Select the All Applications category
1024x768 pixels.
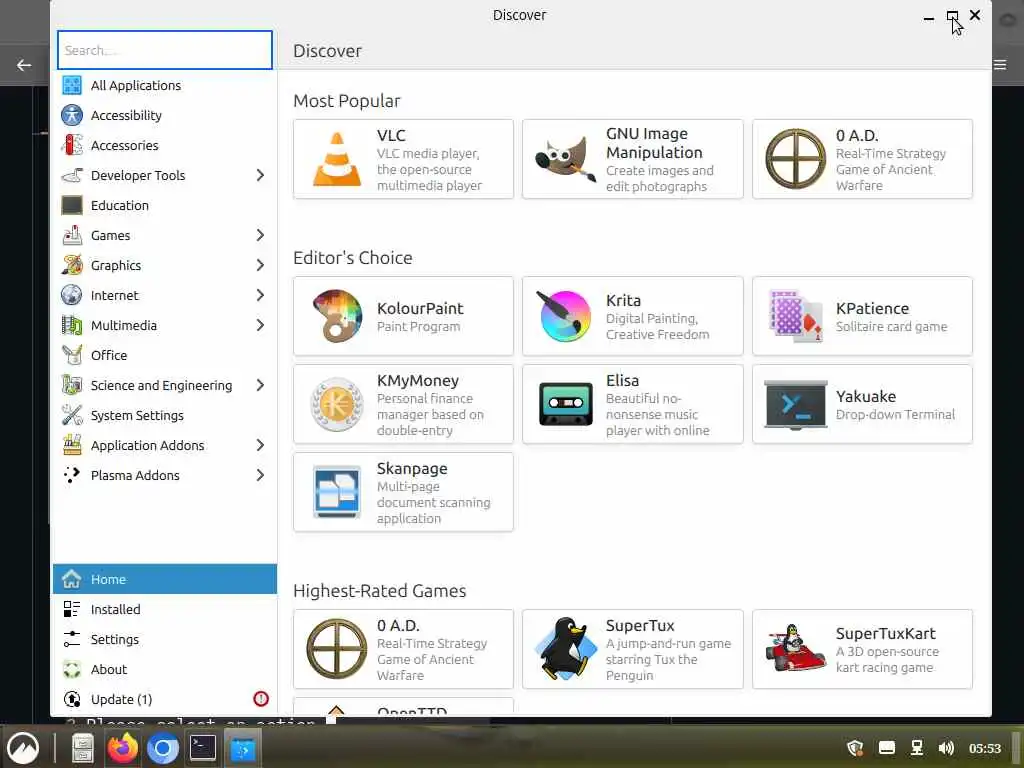[165, 85]
